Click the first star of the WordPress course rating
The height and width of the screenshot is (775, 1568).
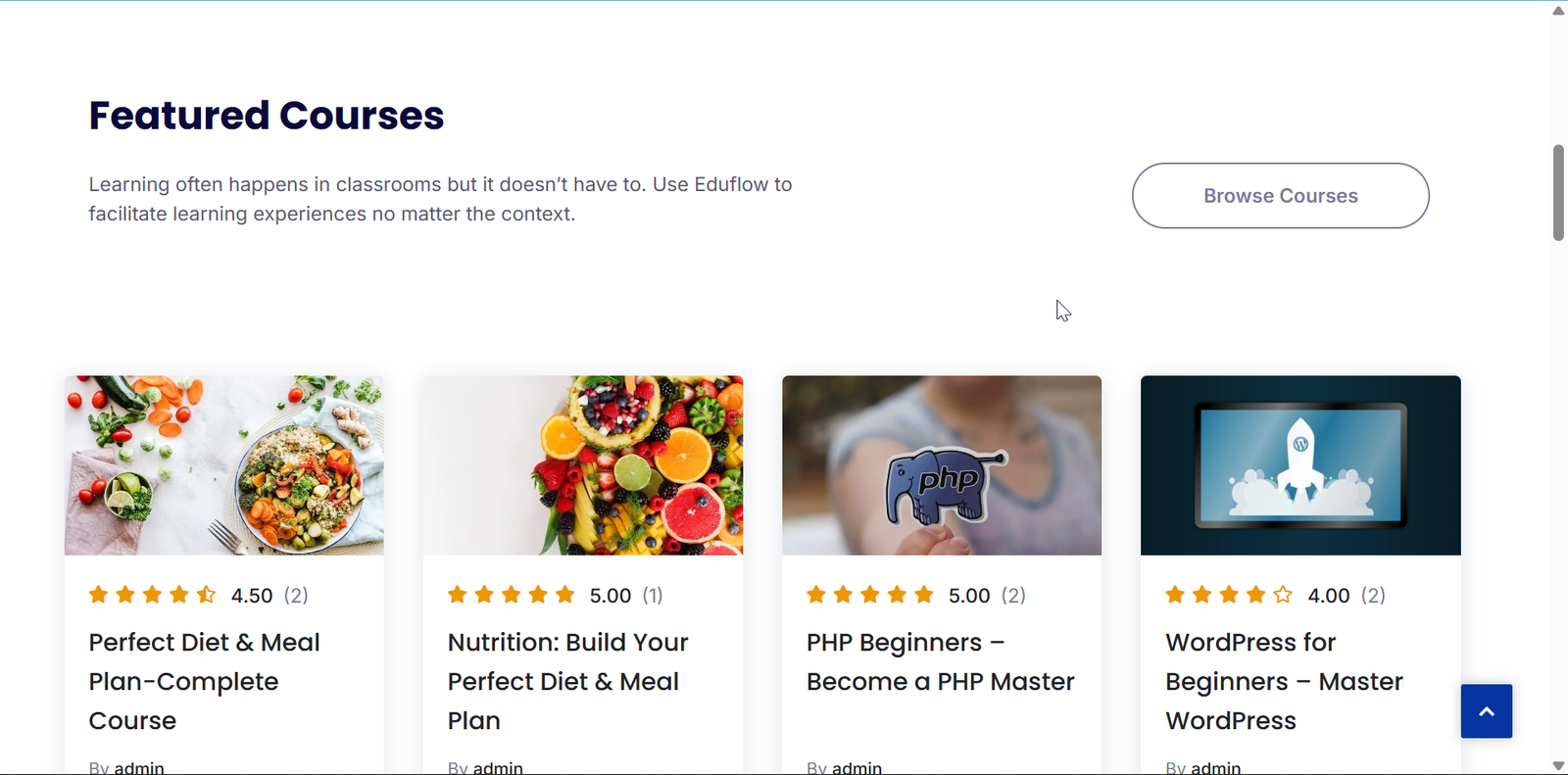[x=1175, y=595]
